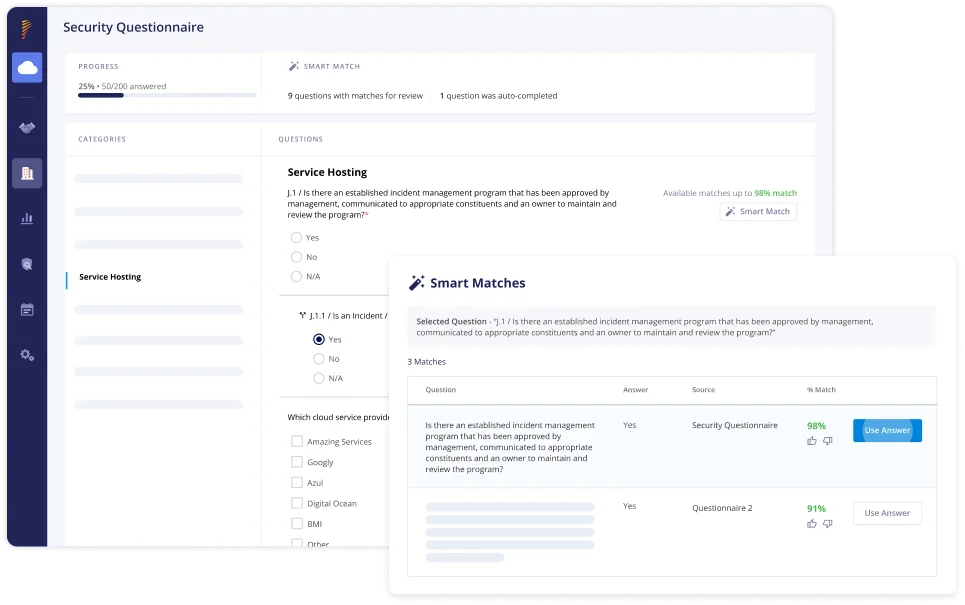Click the Smart Matches panel wand icon
965x605 pixels.
(417, 282)
